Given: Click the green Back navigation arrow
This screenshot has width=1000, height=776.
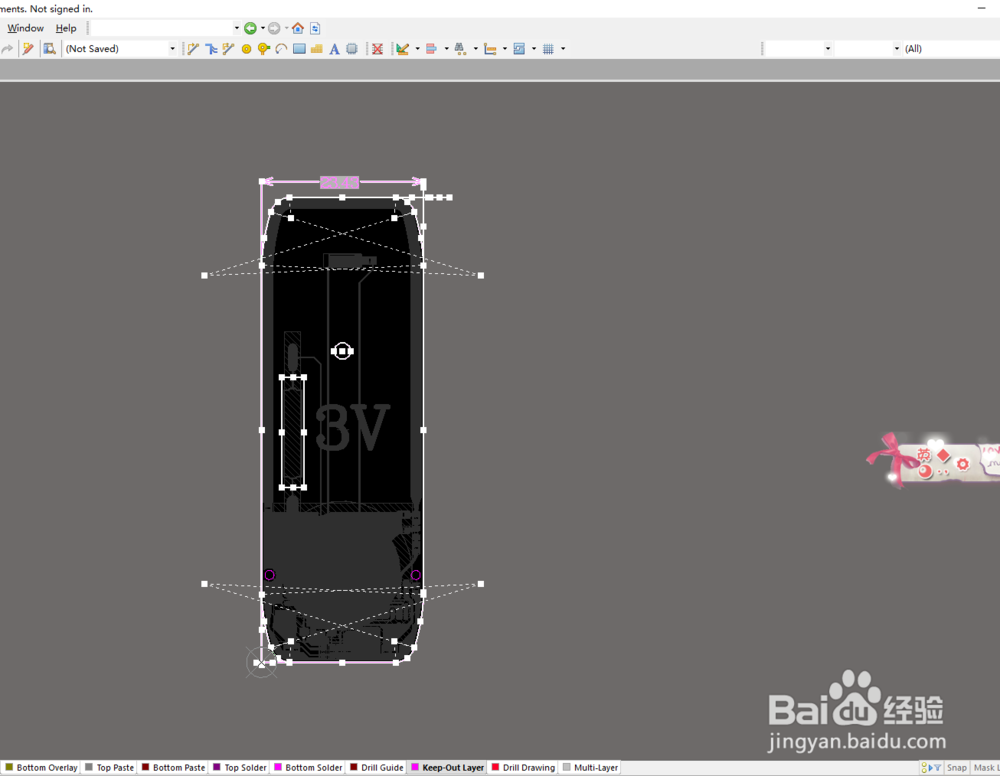Looking at the screenshot, I should [x=251, y=28].
